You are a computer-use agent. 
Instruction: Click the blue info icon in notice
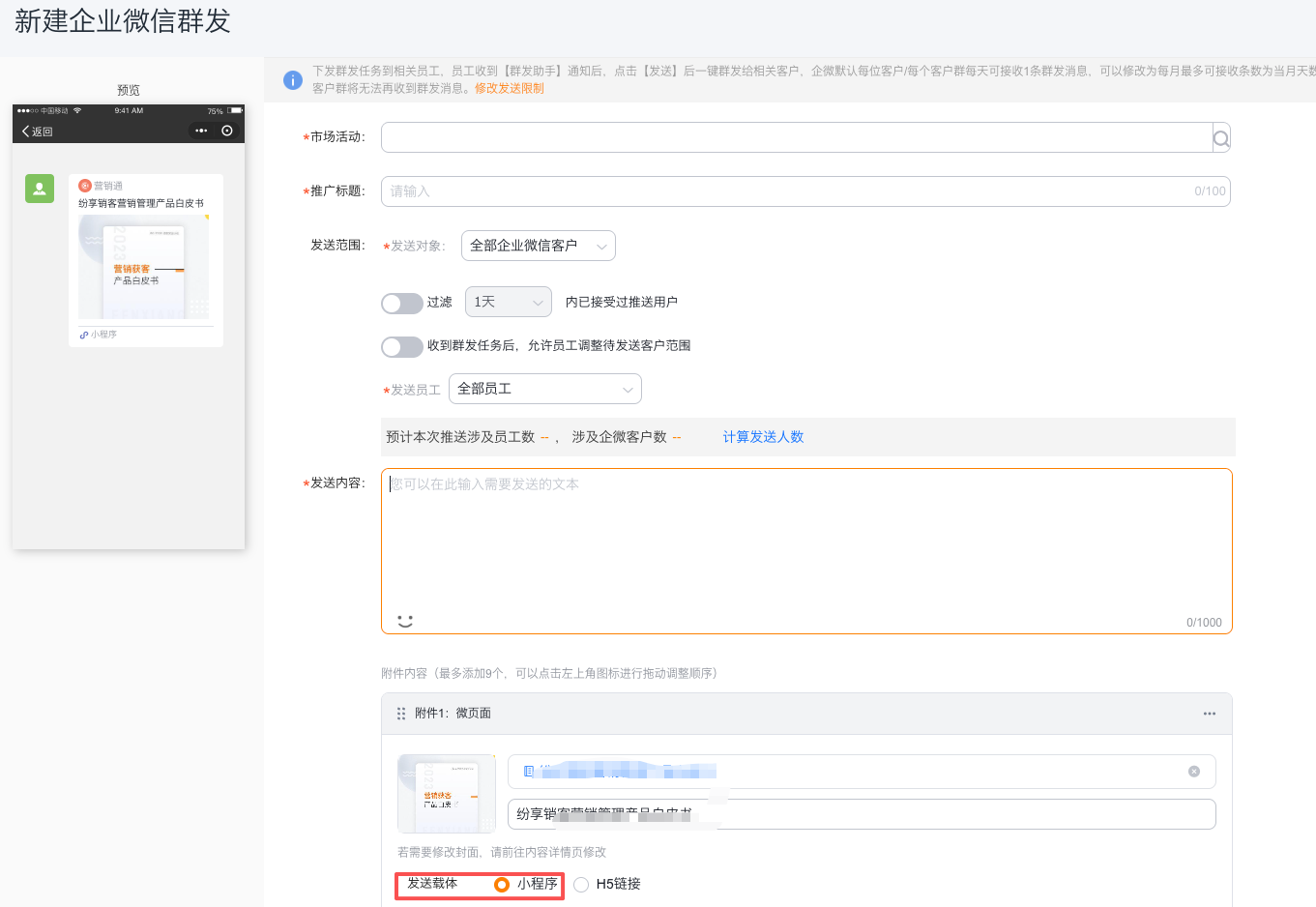pos(293,80)
